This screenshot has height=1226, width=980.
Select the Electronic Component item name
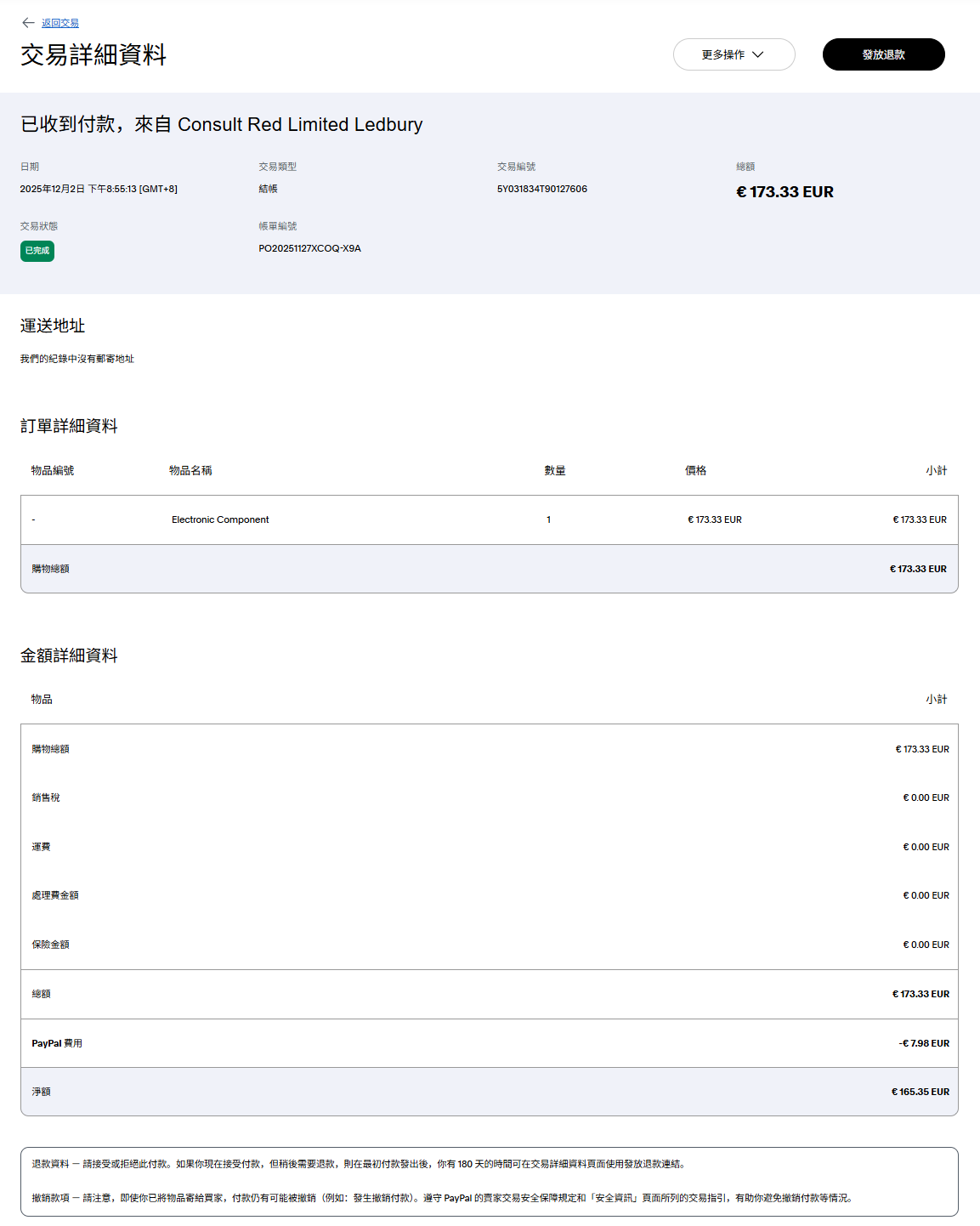(x=220, y=519)
